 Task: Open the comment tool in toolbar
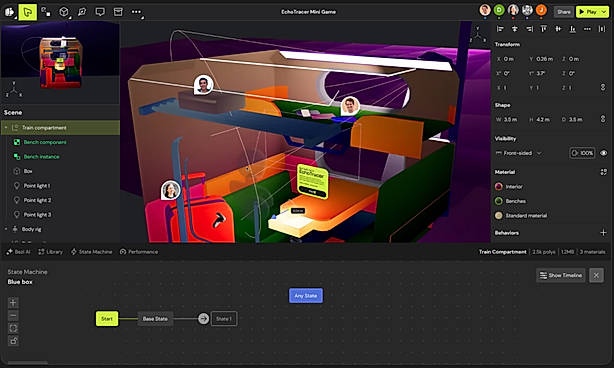click(100, 12)
